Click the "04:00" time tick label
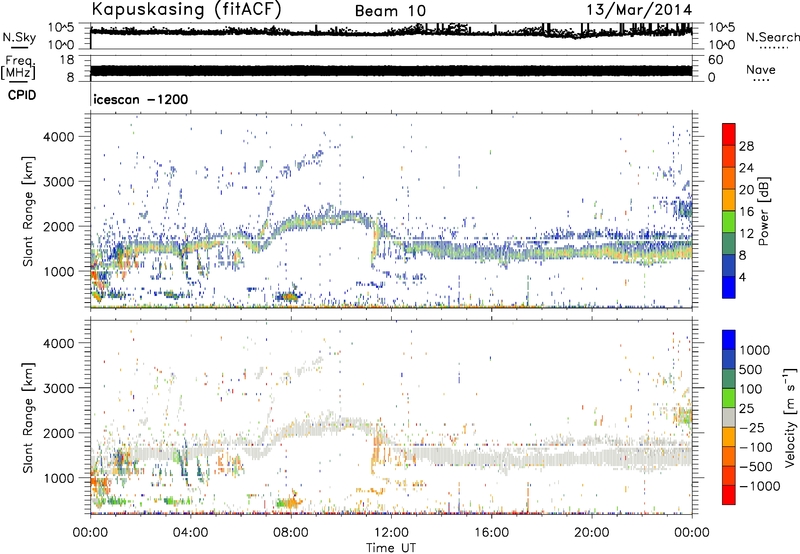This screenshot has width=800, height=554. [x=190, y=533]
